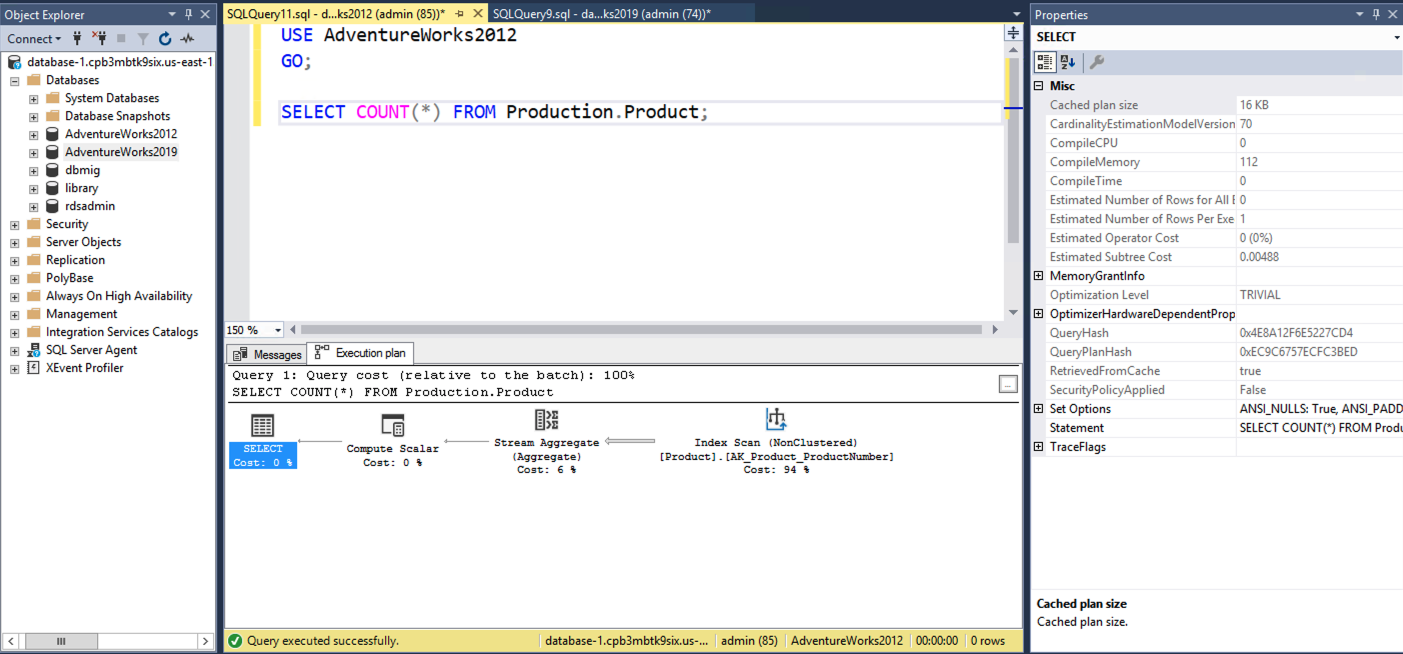
Task: Pin the Properties panel
Action: click(x=1376, y=14)
